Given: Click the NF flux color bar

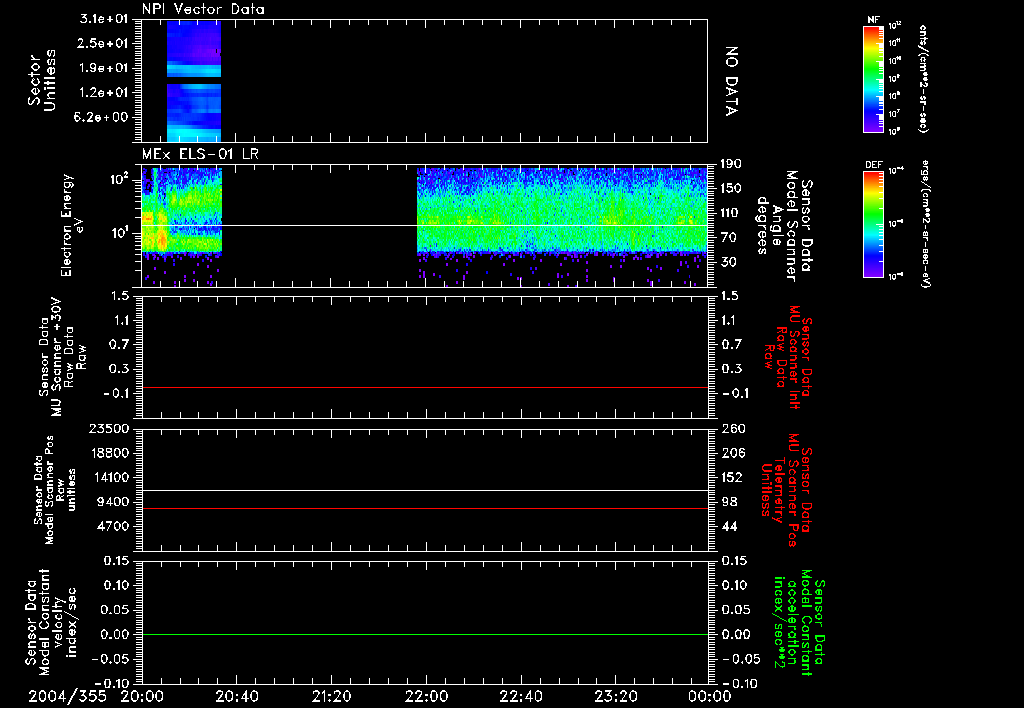Looking at the screenshot, I should pos(873,78).
